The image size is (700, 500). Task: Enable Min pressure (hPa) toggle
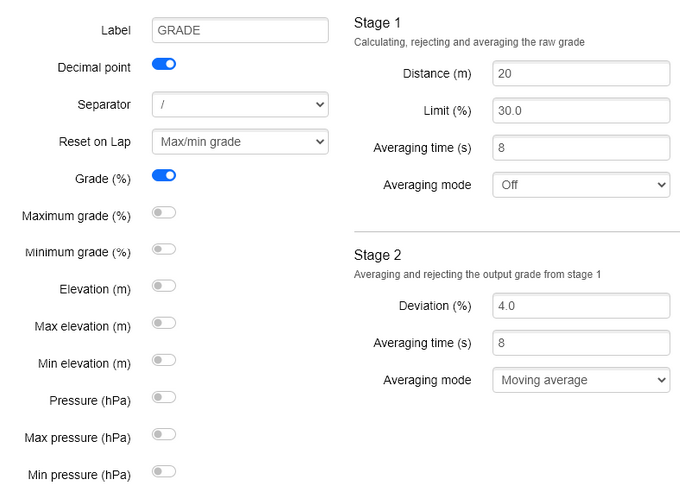[x=164, y=471]
